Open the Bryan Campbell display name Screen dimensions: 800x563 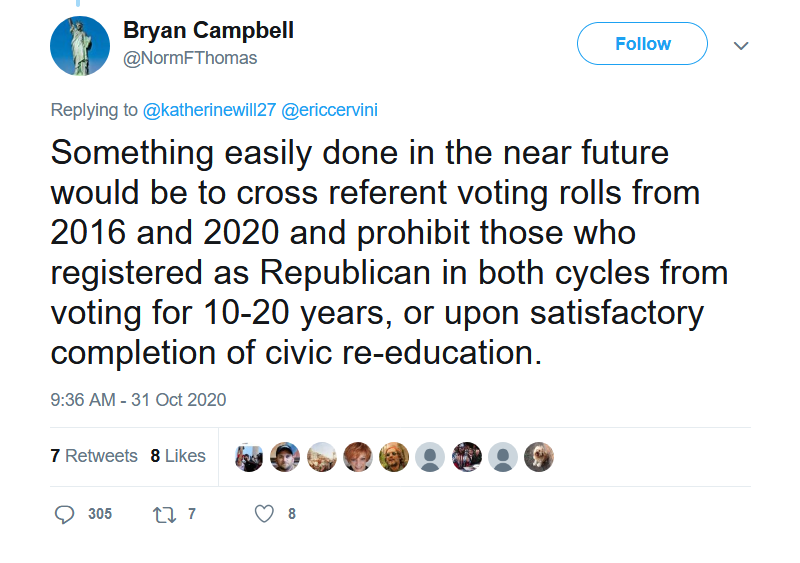coord(208,30)
